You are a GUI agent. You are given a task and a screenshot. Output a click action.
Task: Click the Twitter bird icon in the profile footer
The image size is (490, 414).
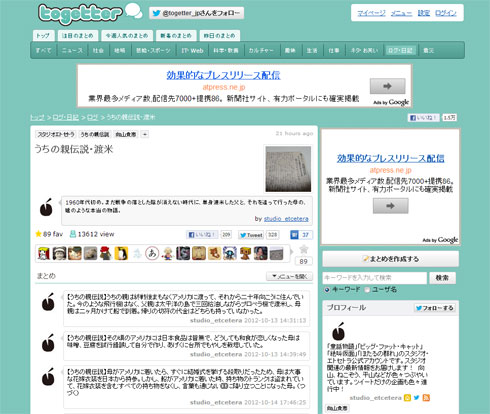pos(417,398)
